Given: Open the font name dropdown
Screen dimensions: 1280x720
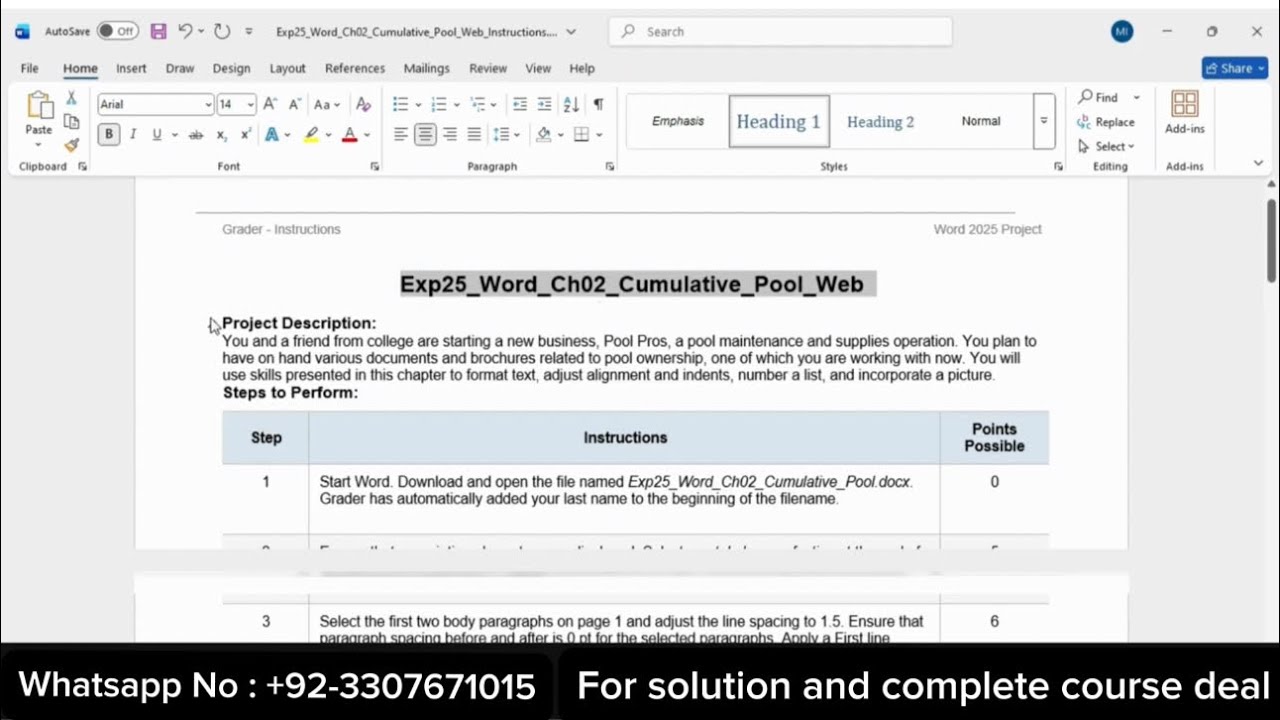Looking at the screenshot, I should [208, 105].
